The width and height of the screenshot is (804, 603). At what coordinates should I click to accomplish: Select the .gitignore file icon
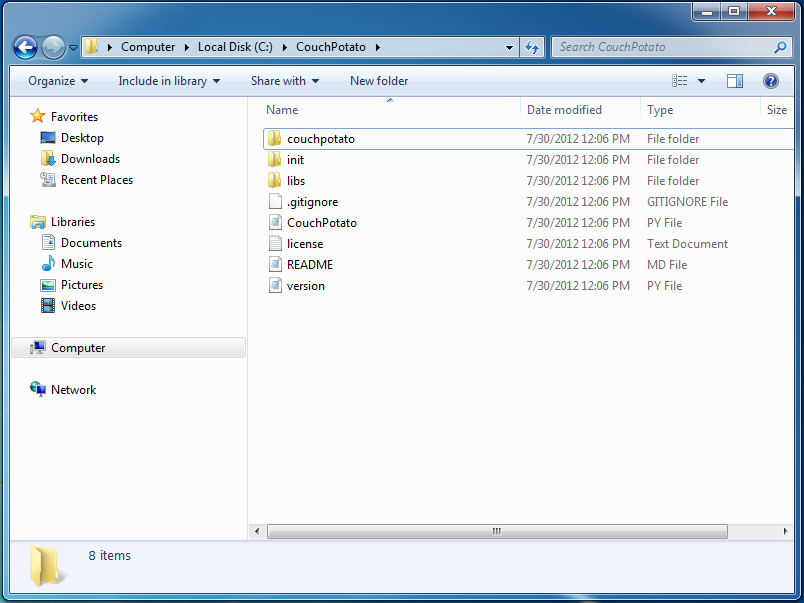tap(275, 202)
